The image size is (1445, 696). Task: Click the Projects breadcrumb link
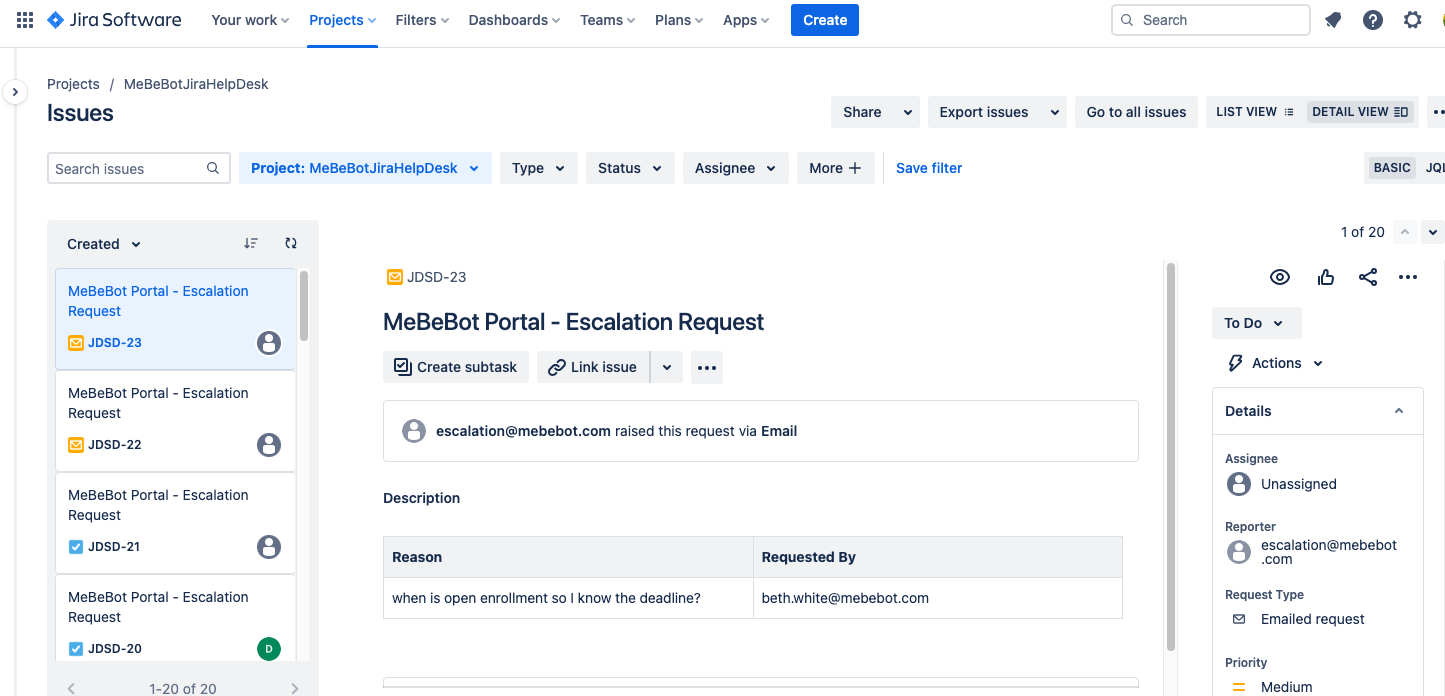(73, 84)
